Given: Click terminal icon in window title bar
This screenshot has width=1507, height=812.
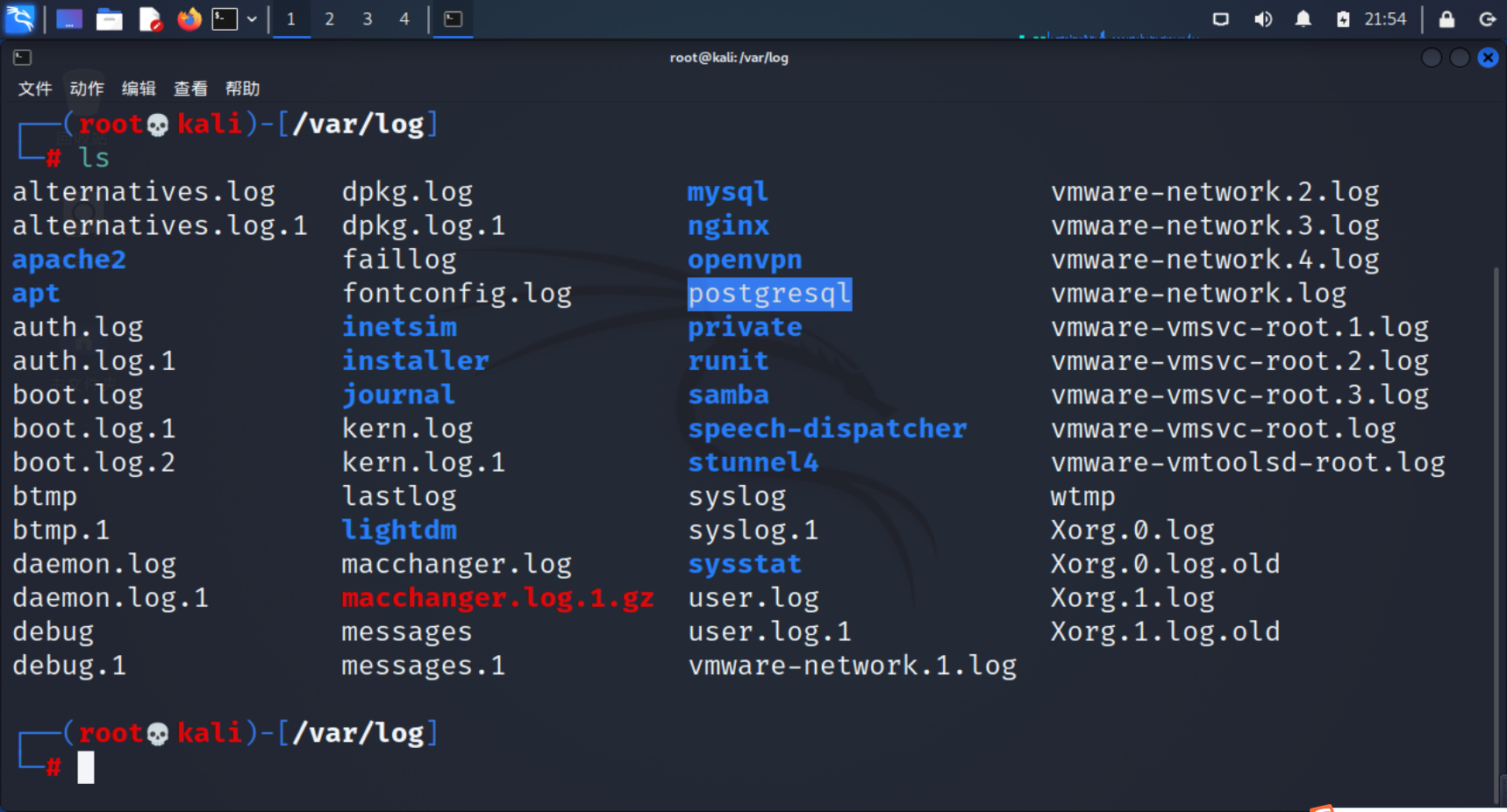Looking at the screenshot, I should coord(23,57).
